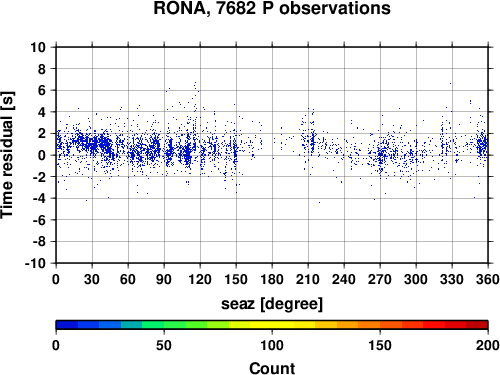This screenshot has height=375, width=500.
Task: Click the x-axis tick label 360
Action: (x=487, y=279)
